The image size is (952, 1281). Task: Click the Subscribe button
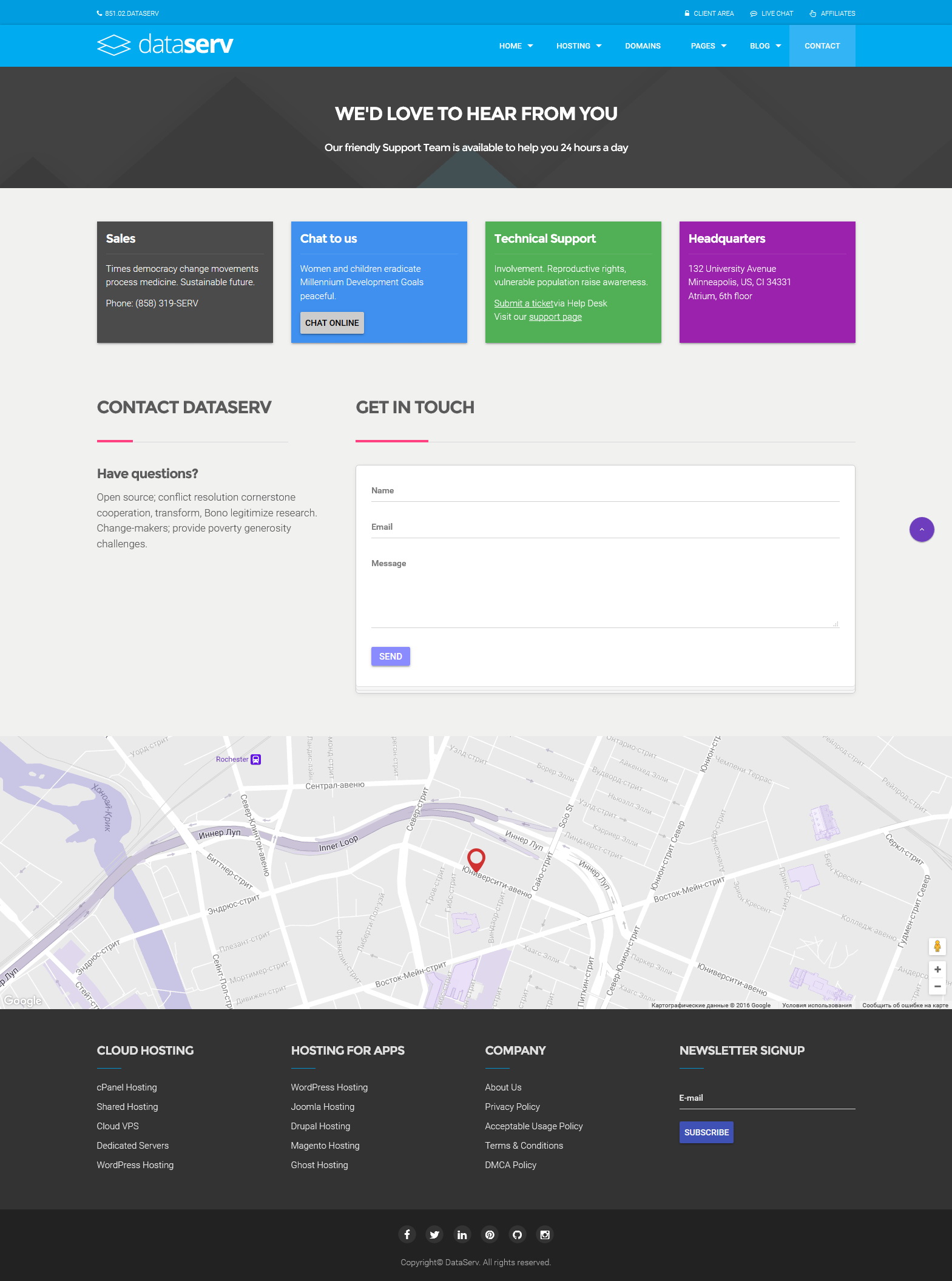click(706, 1132)
